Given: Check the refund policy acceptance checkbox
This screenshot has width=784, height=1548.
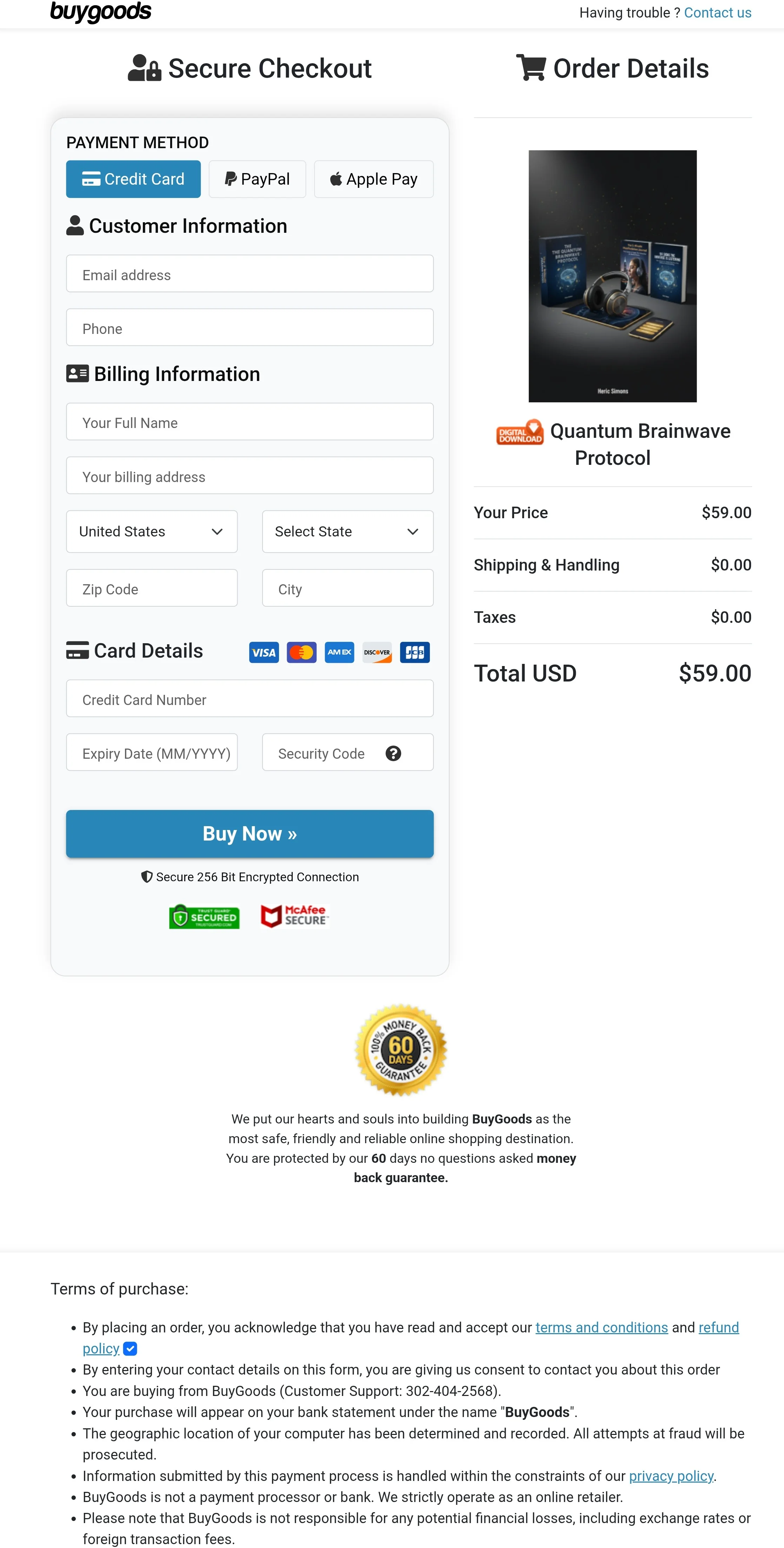Looking at the screenshot, I should [x=130, y=1349].
